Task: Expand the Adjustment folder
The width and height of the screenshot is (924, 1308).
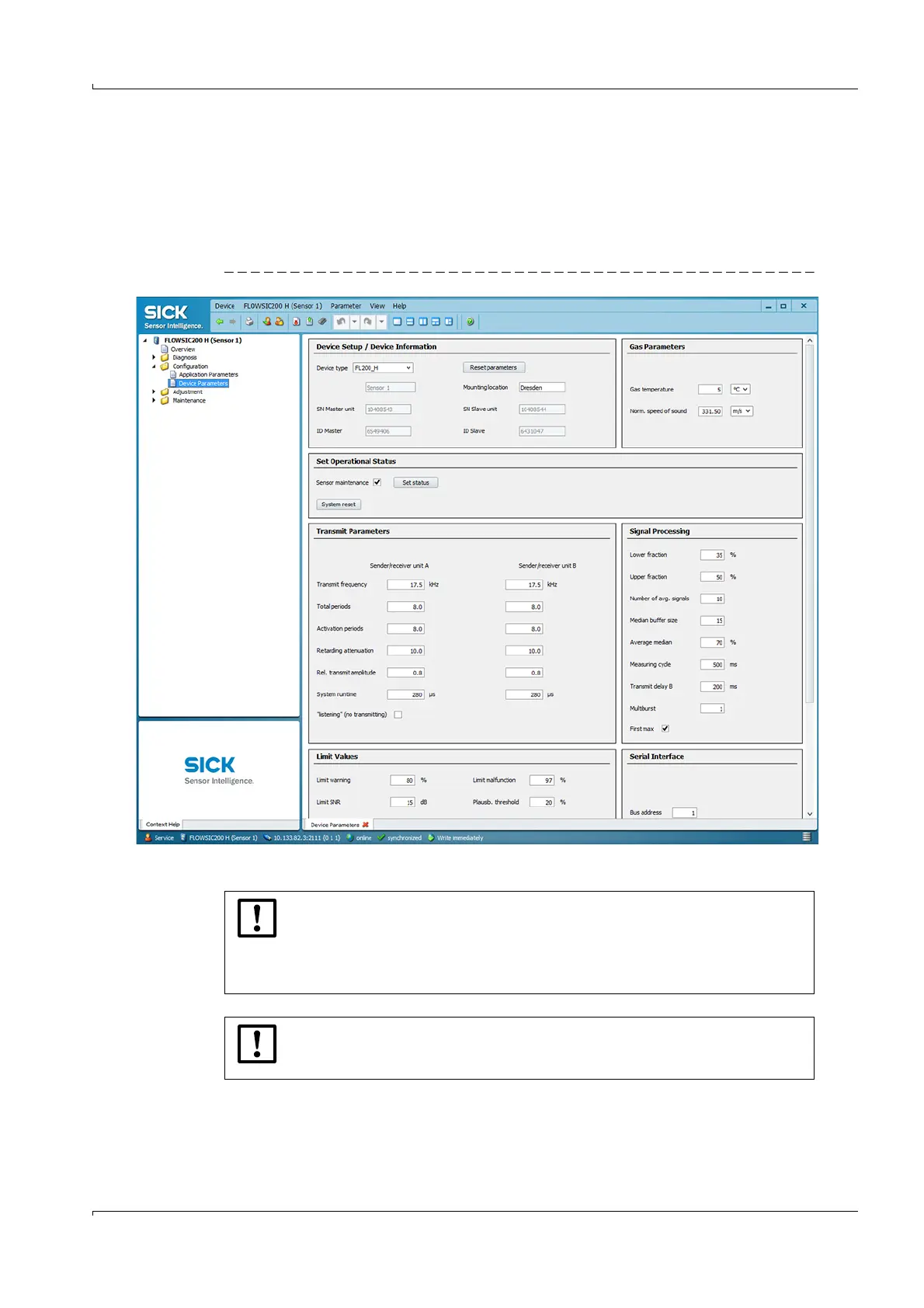Action: 154,391
